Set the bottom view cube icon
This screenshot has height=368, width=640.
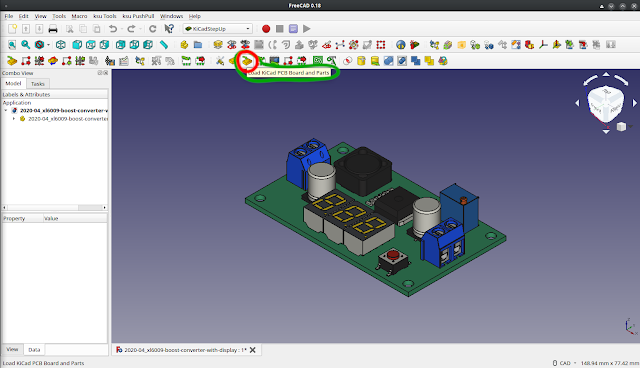[x=134, y=45]
